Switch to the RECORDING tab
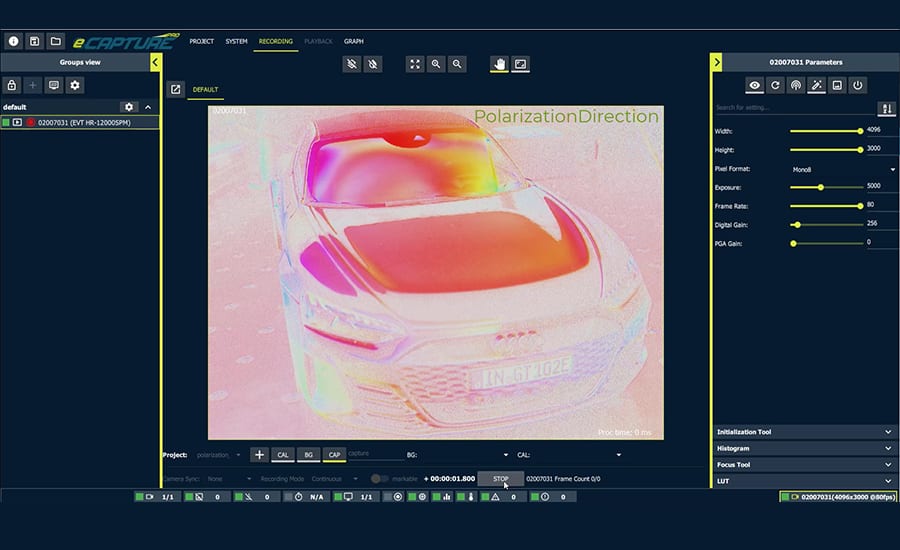 [276, 41]
